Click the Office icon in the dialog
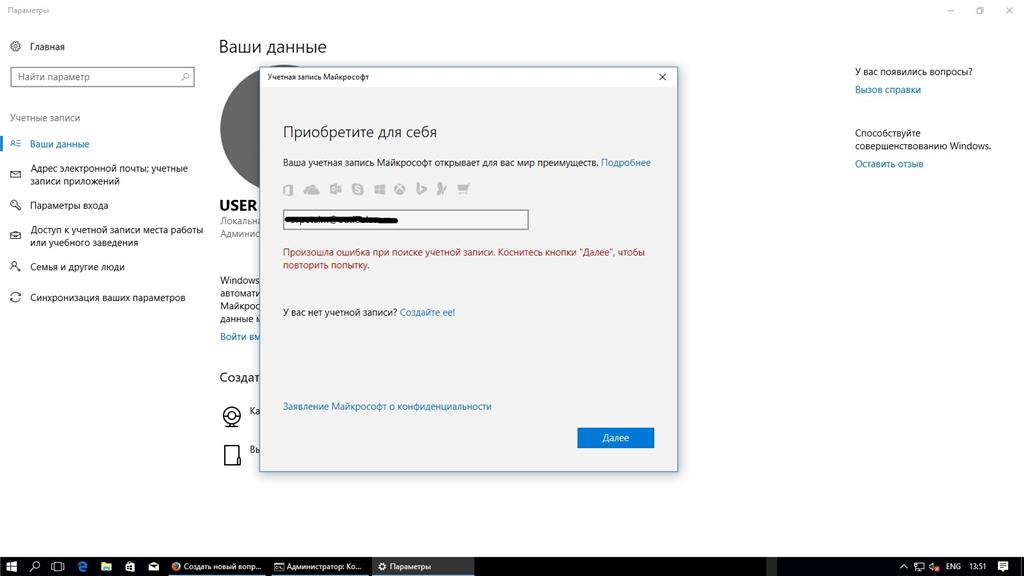The image size is (1024, 576). tap(288, 189)
